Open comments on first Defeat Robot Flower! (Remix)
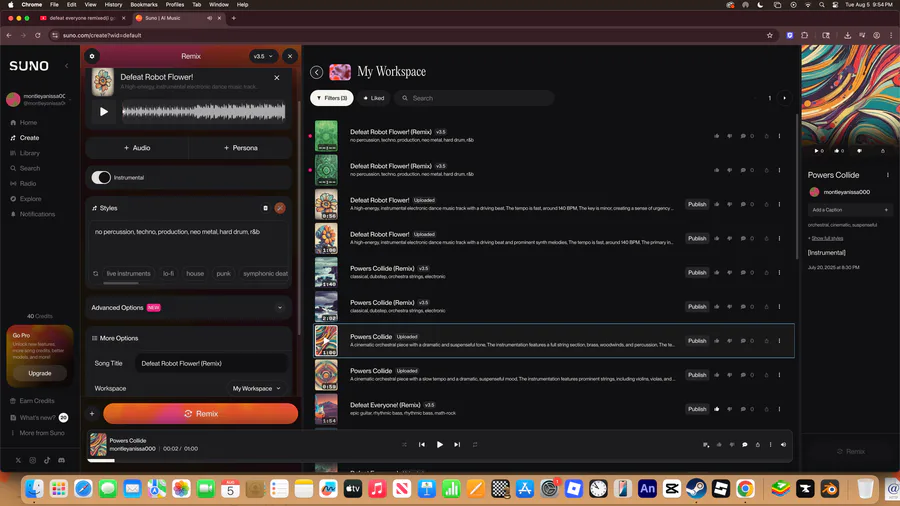Image resolution: width=900 pixels, height=506 pixels. point(743,137)
